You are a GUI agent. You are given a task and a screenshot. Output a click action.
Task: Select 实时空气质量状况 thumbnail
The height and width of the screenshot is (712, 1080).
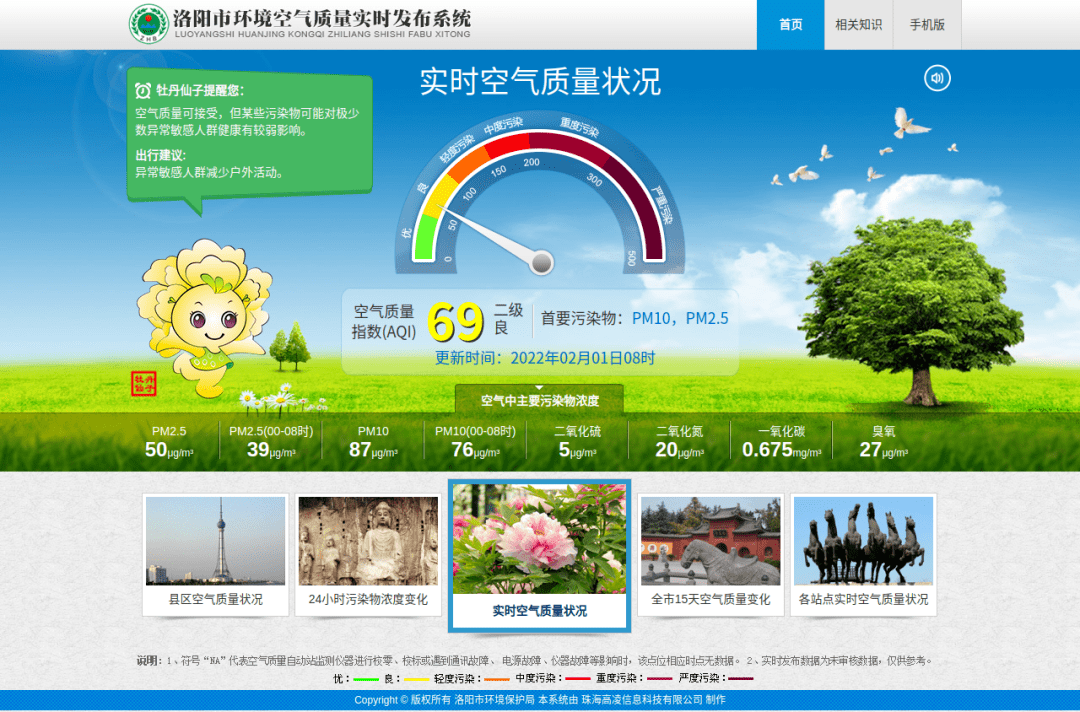click(539, 556)
